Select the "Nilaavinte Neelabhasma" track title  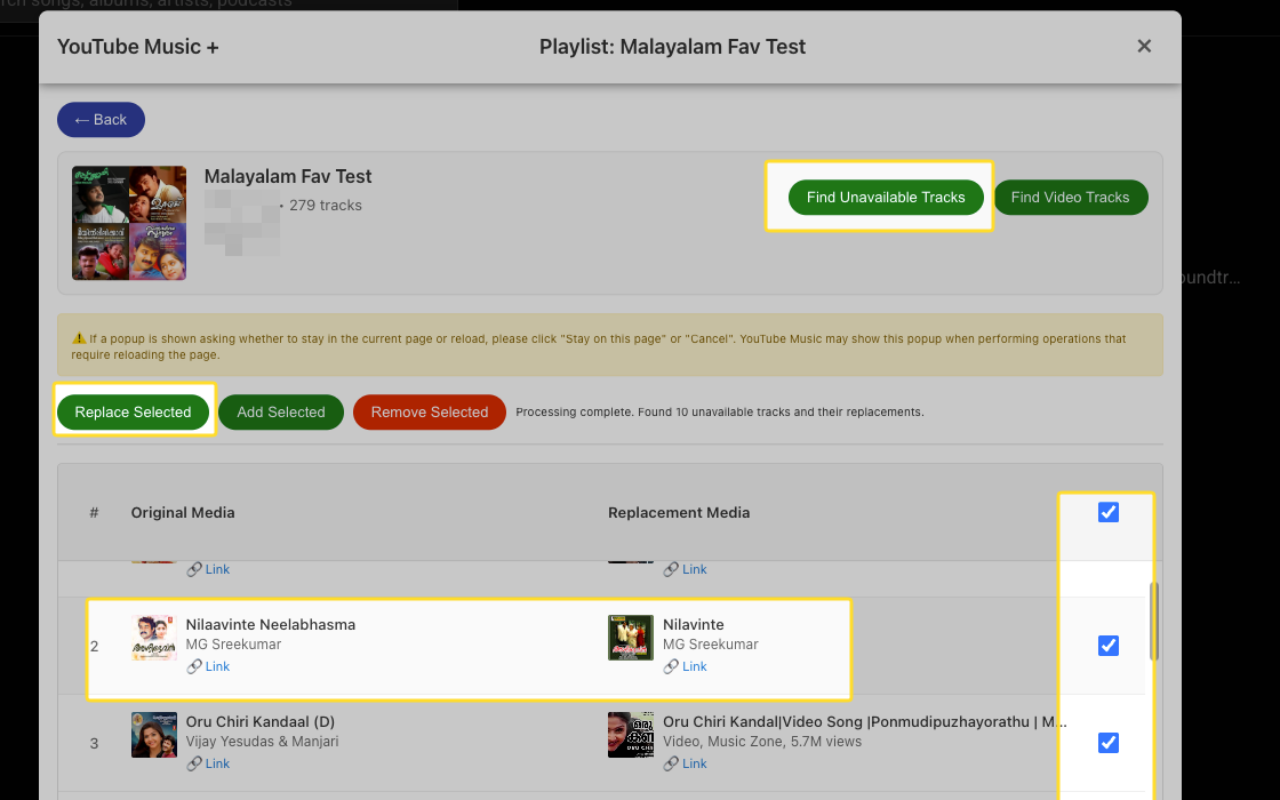(271, 624)
